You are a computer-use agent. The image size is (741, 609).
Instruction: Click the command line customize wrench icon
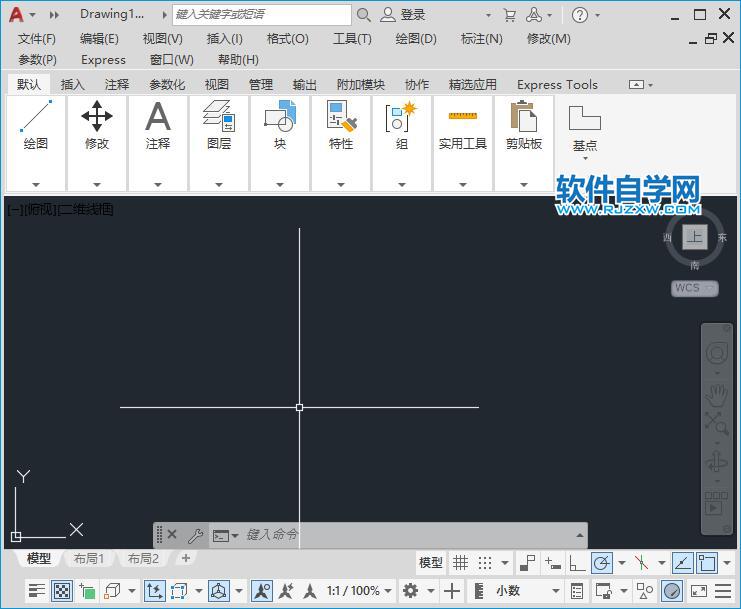coord(195,535)
